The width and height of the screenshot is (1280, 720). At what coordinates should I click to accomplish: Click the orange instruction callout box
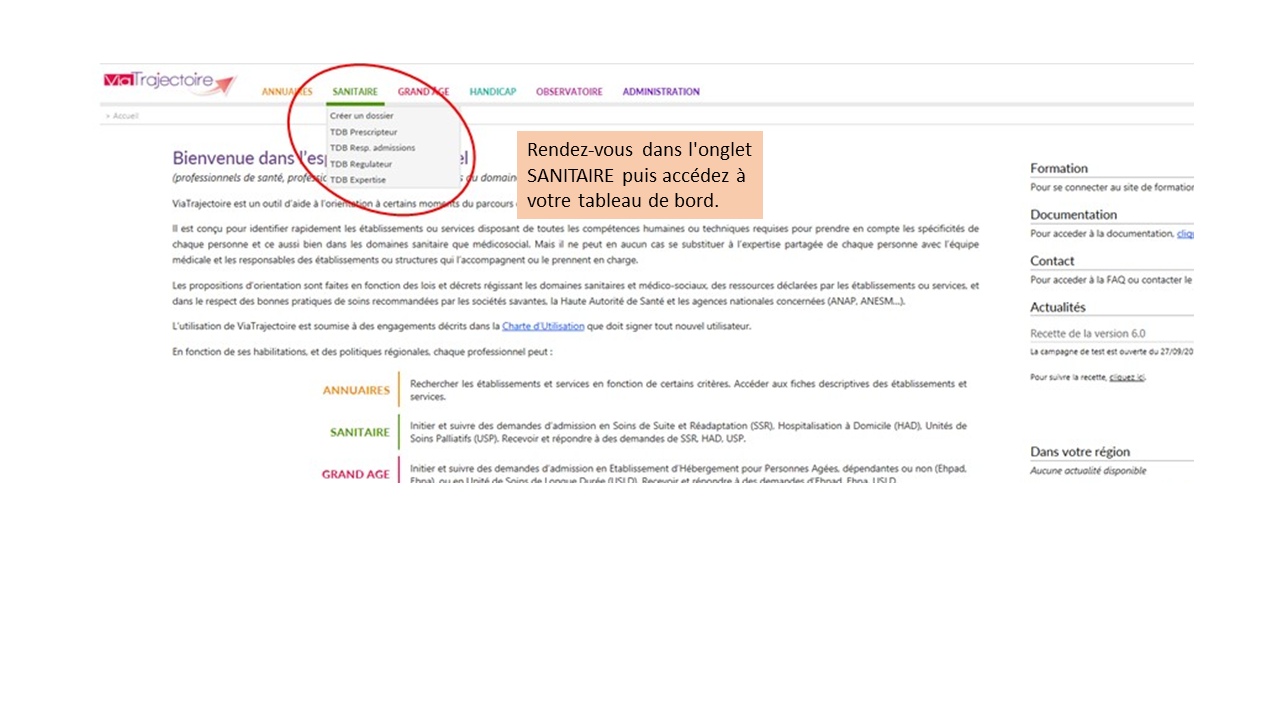coord(639,175)
